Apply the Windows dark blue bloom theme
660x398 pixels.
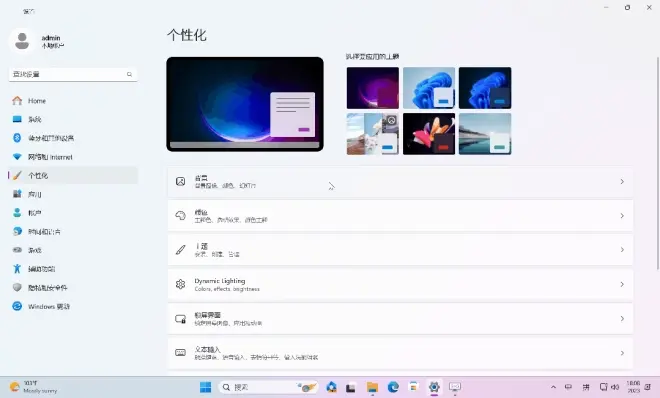click(x=485, y=88)
